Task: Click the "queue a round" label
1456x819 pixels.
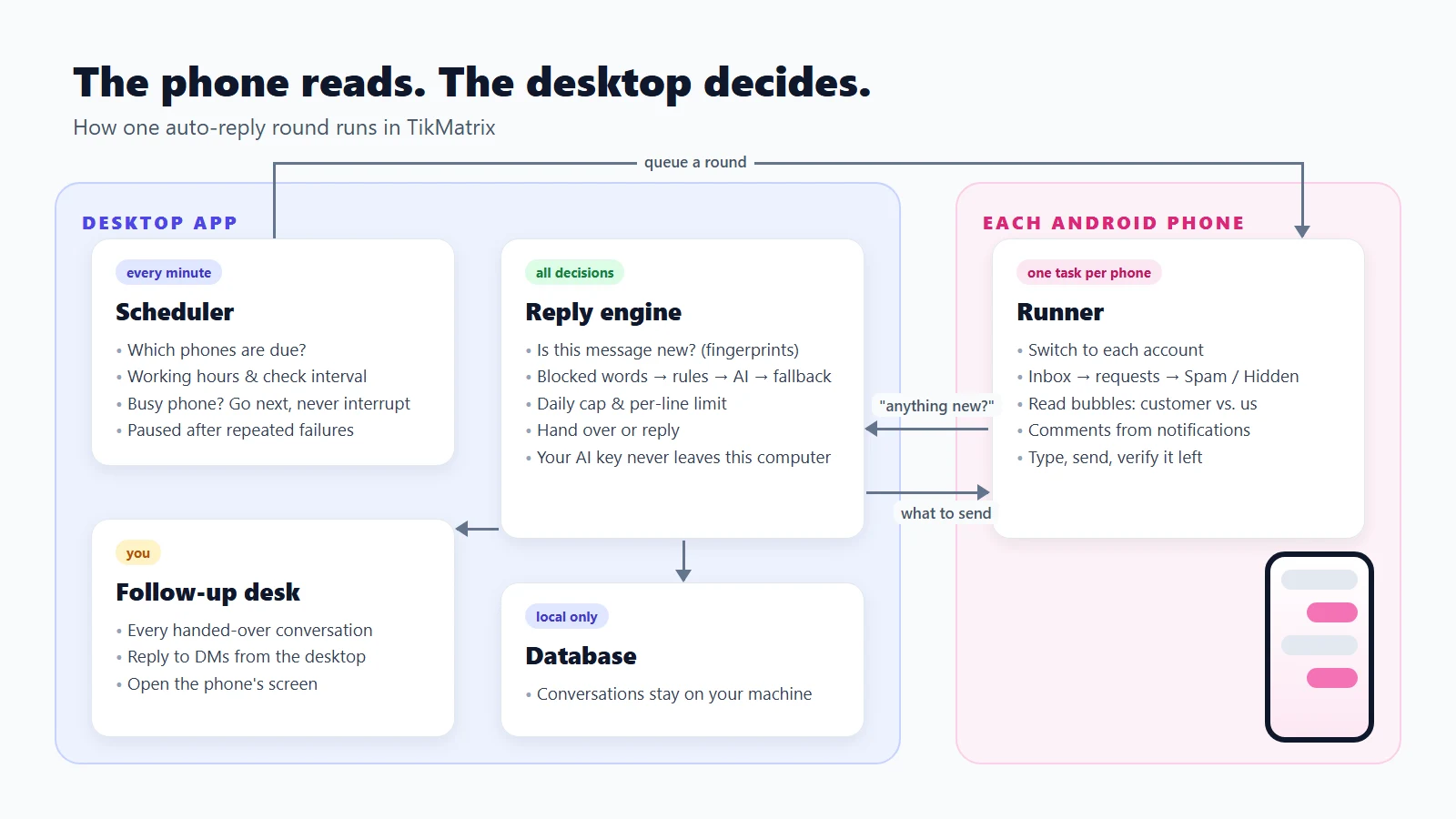Action: [x=695, y=162]
